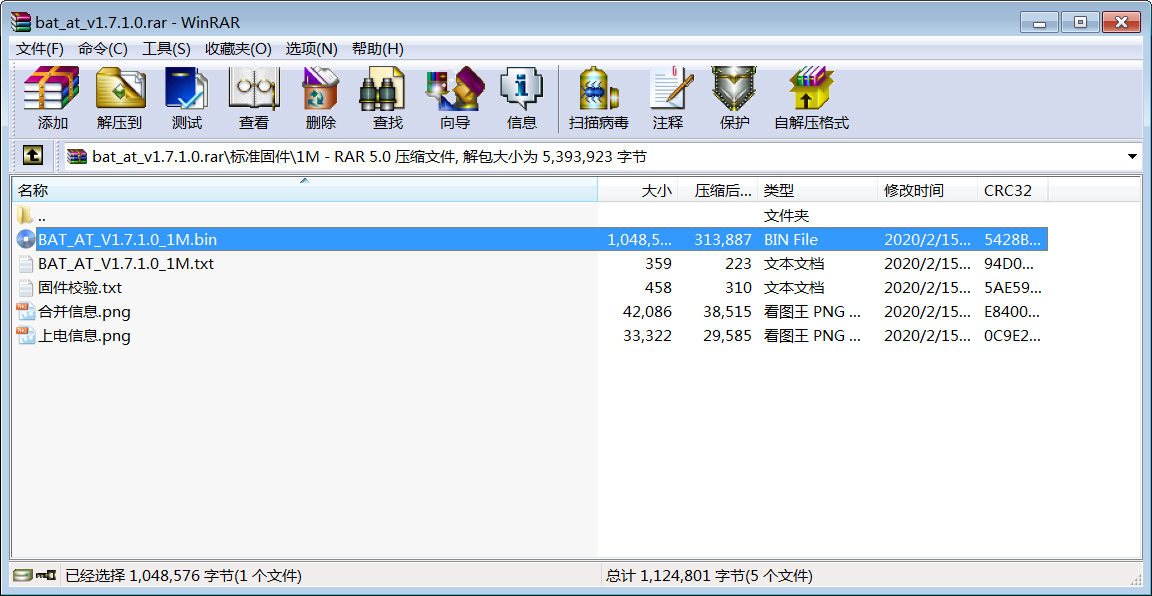The height and width of the screenshot is (596, 1152).
Task: Sort by CRC32 column header
Action: (1012, 191)
